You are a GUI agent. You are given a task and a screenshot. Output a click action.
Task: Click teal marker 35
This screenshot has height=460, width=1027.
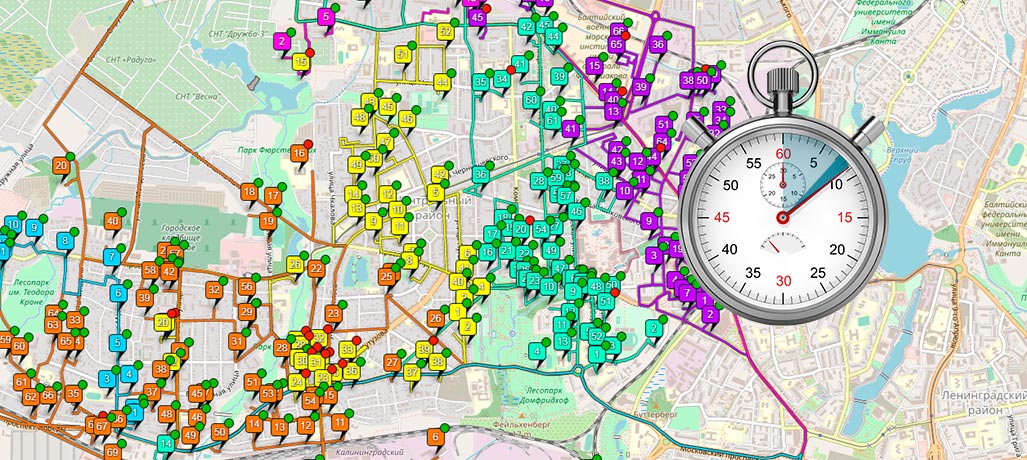[482, 82]
